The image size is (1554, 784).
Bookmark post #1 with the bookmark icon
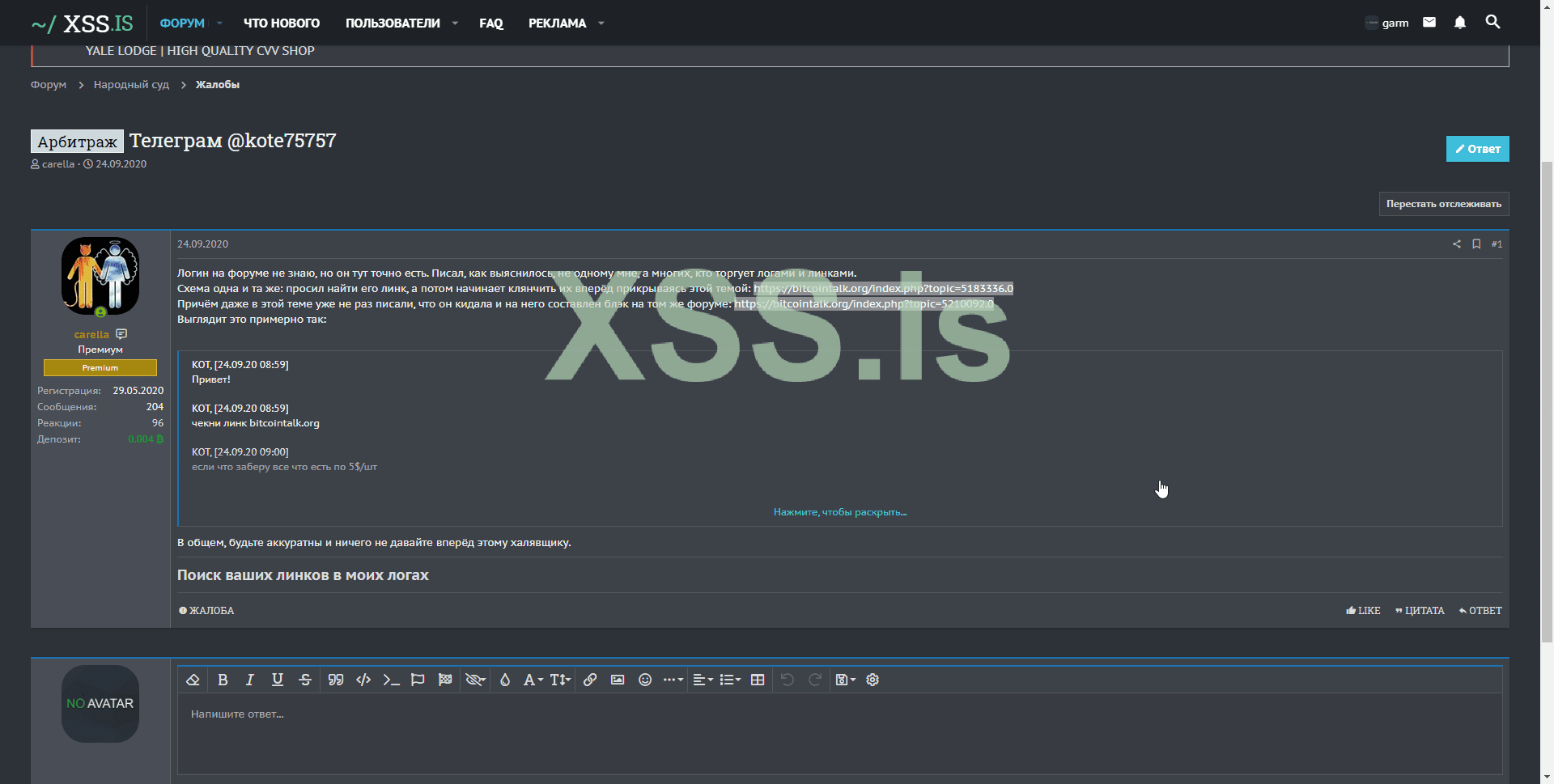click(x=1476, y=244)
